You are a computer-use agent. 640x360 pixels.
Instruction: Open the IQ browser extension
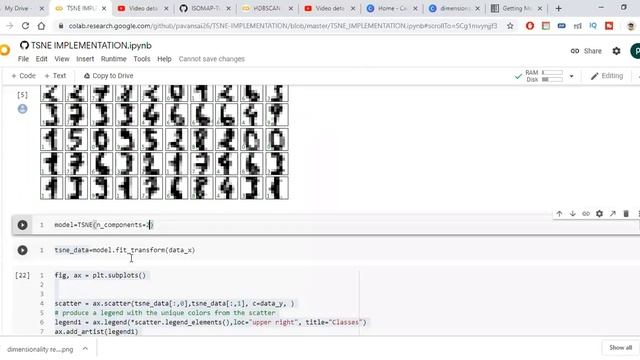click(x=593, y=26)
